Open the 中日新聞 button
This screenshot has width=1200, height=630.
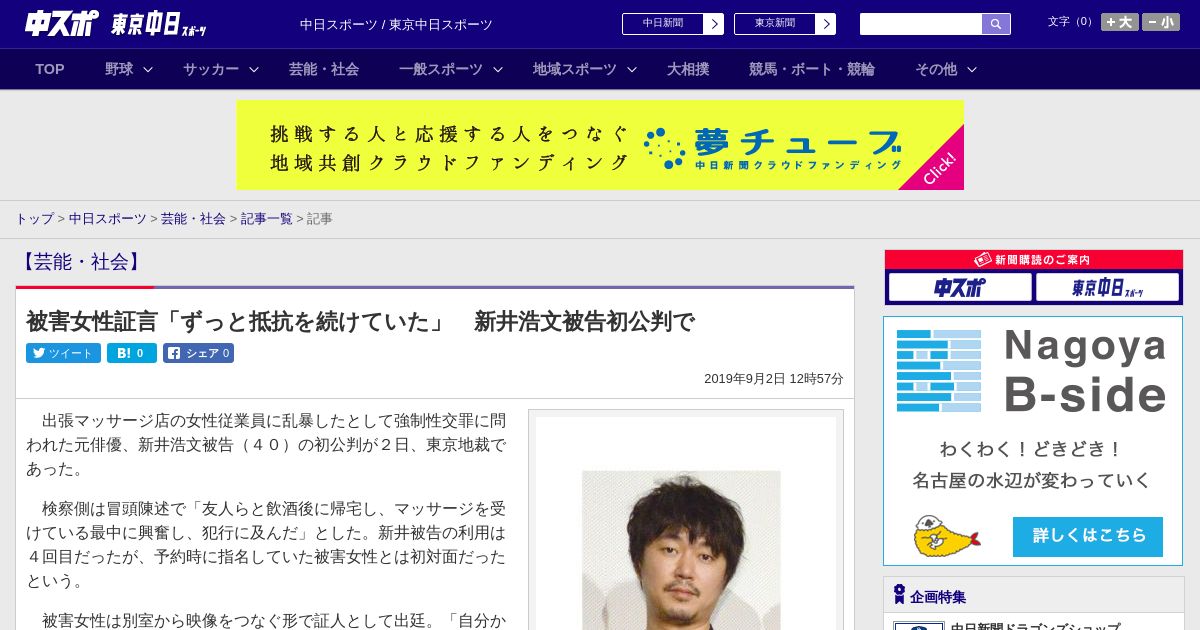tap(663, 24)
